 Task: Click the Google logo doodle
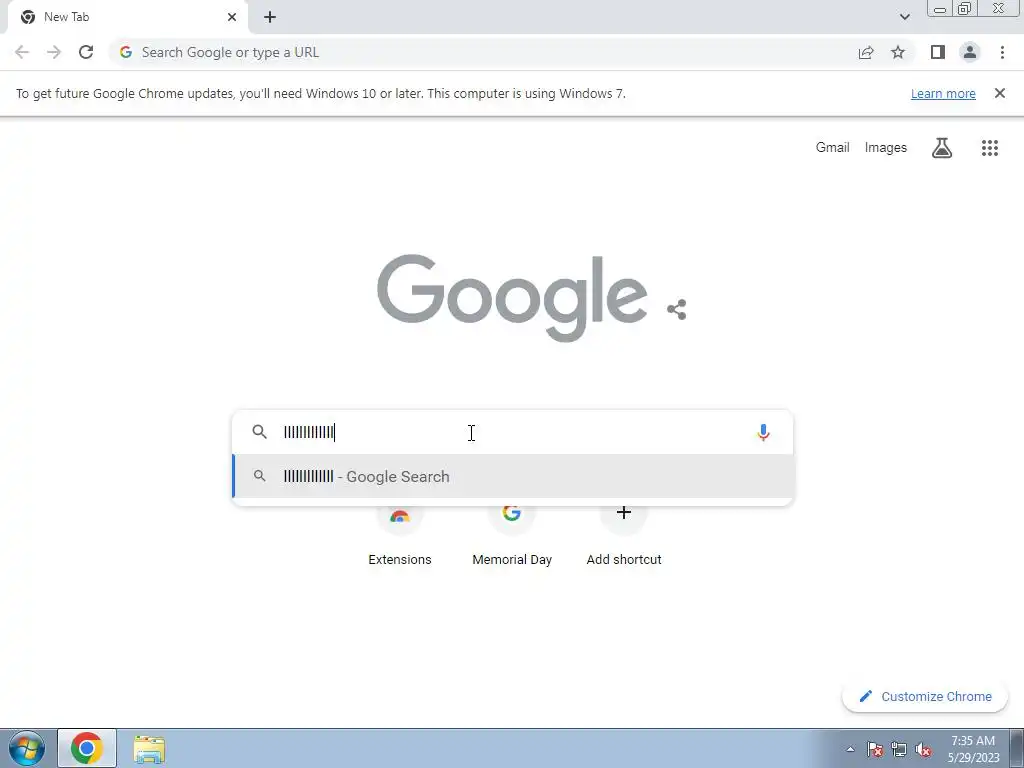pyautogui.click(x=512, y=298)
